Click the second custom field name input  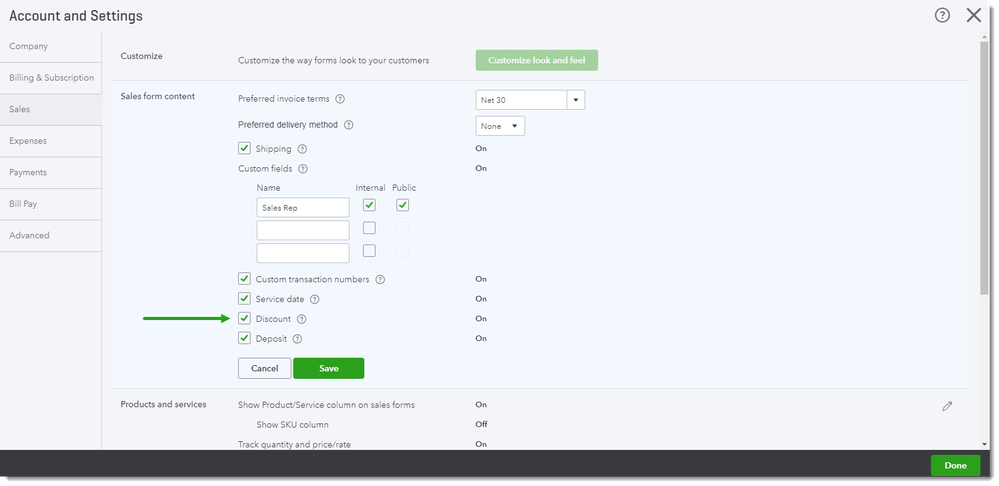pos(303,230)
